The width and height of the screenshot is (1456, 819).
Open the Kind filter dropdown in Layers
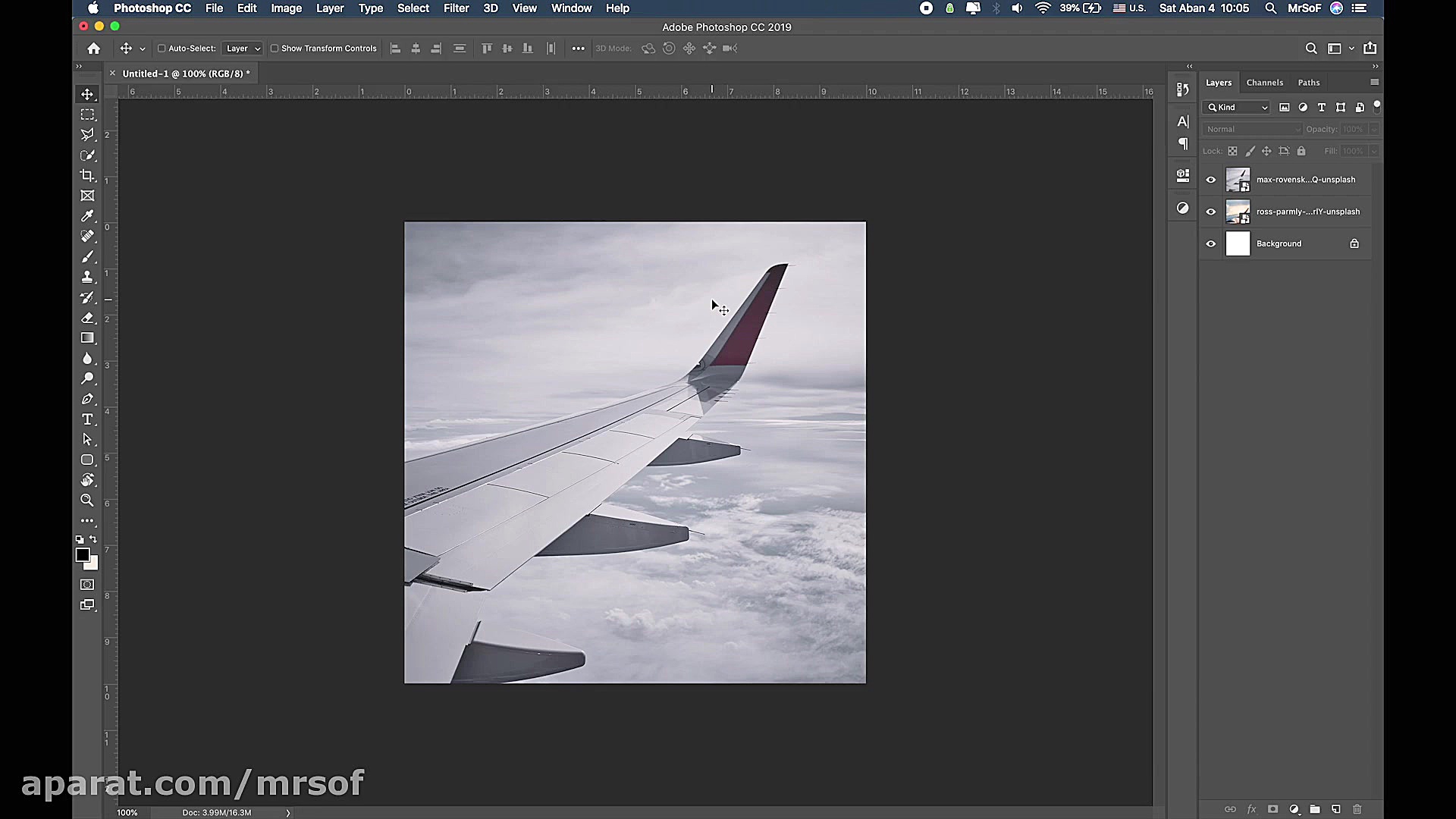tap(1238, 108)
